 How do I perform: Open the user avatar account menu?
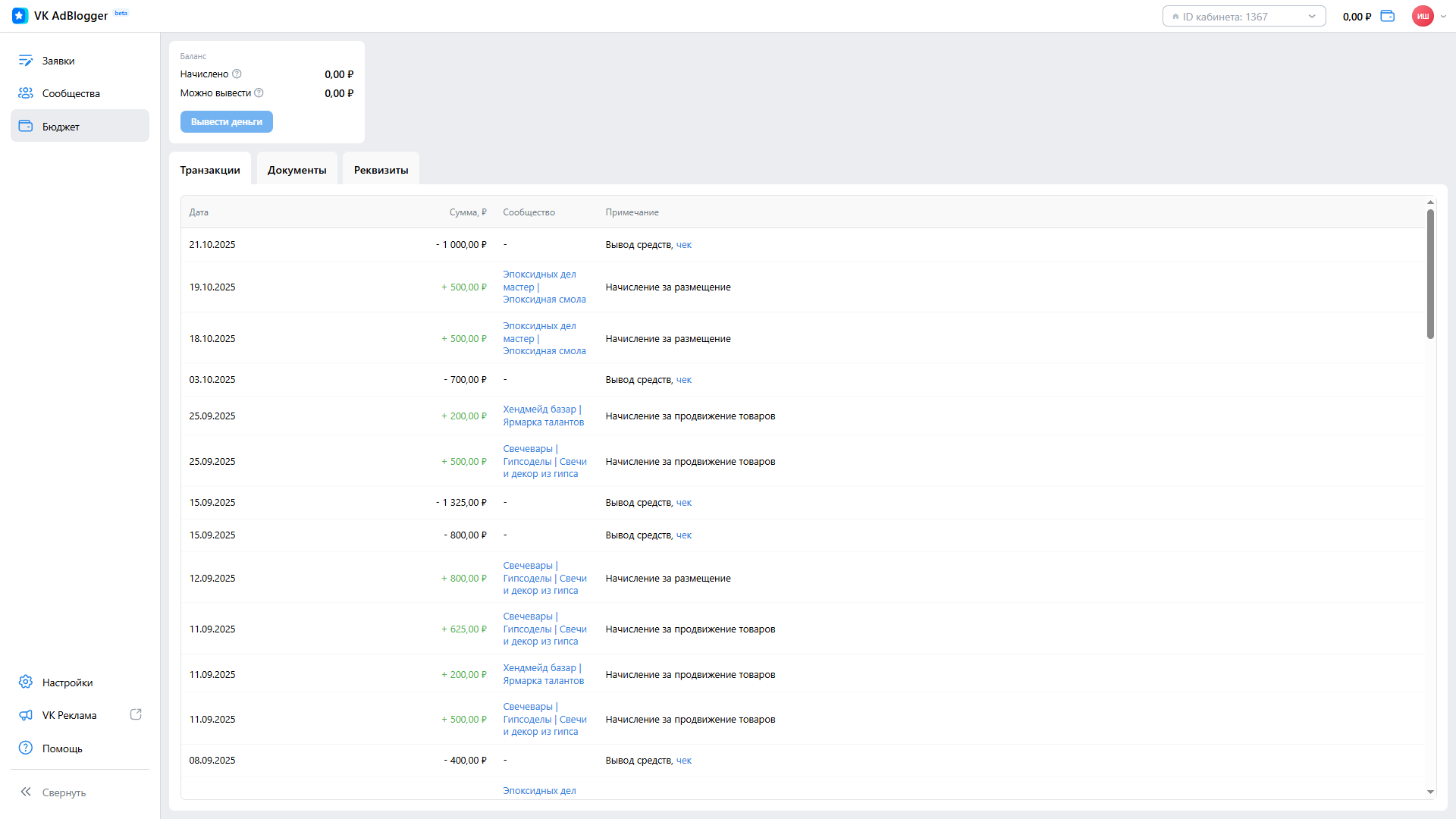coord(1423,16)
